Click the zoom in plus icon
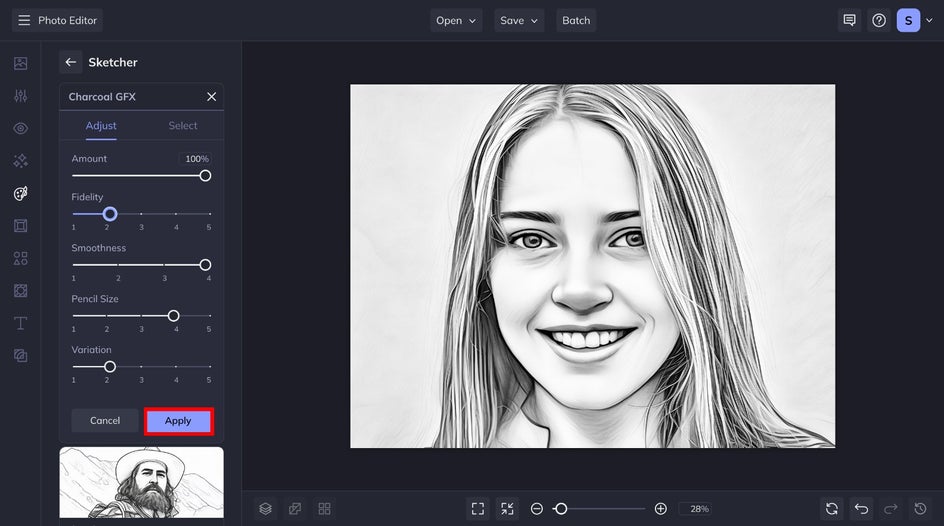The width and height of the screenshot is (944, 526). point(661,509)
